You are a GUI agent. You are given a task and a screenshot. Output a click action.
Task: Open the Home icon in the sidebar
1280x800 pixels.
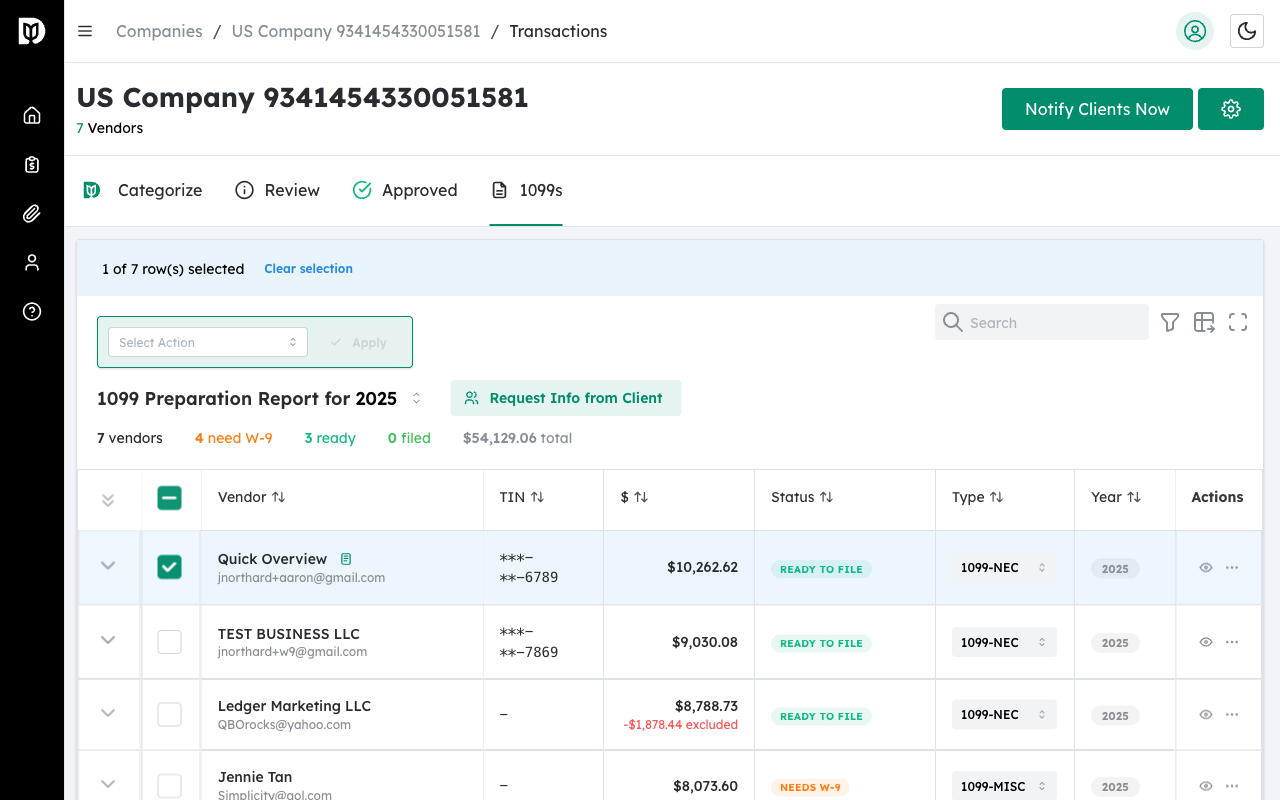pyautogui.click(x=31, y=114)
